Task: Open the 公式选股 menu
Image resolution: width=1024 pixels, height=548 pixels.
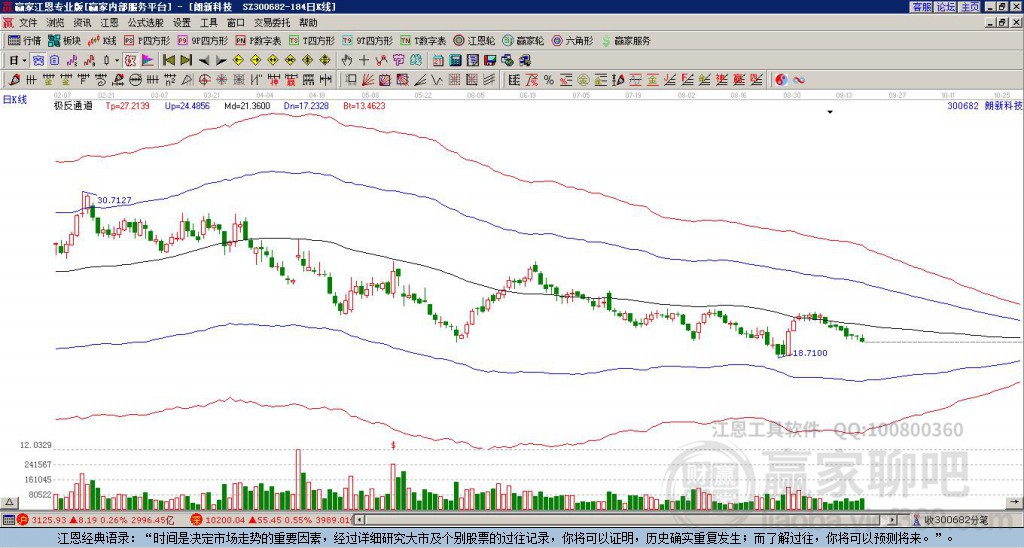Action: pyautogui.click(x=146, y=23)
